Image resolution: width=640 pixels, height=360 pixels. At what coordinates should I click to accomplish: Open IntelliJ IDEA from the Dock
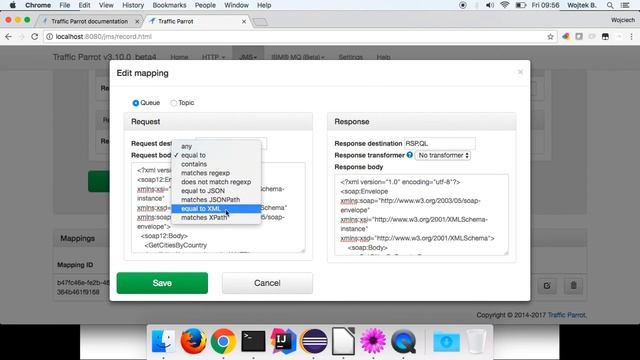point(283,340)
